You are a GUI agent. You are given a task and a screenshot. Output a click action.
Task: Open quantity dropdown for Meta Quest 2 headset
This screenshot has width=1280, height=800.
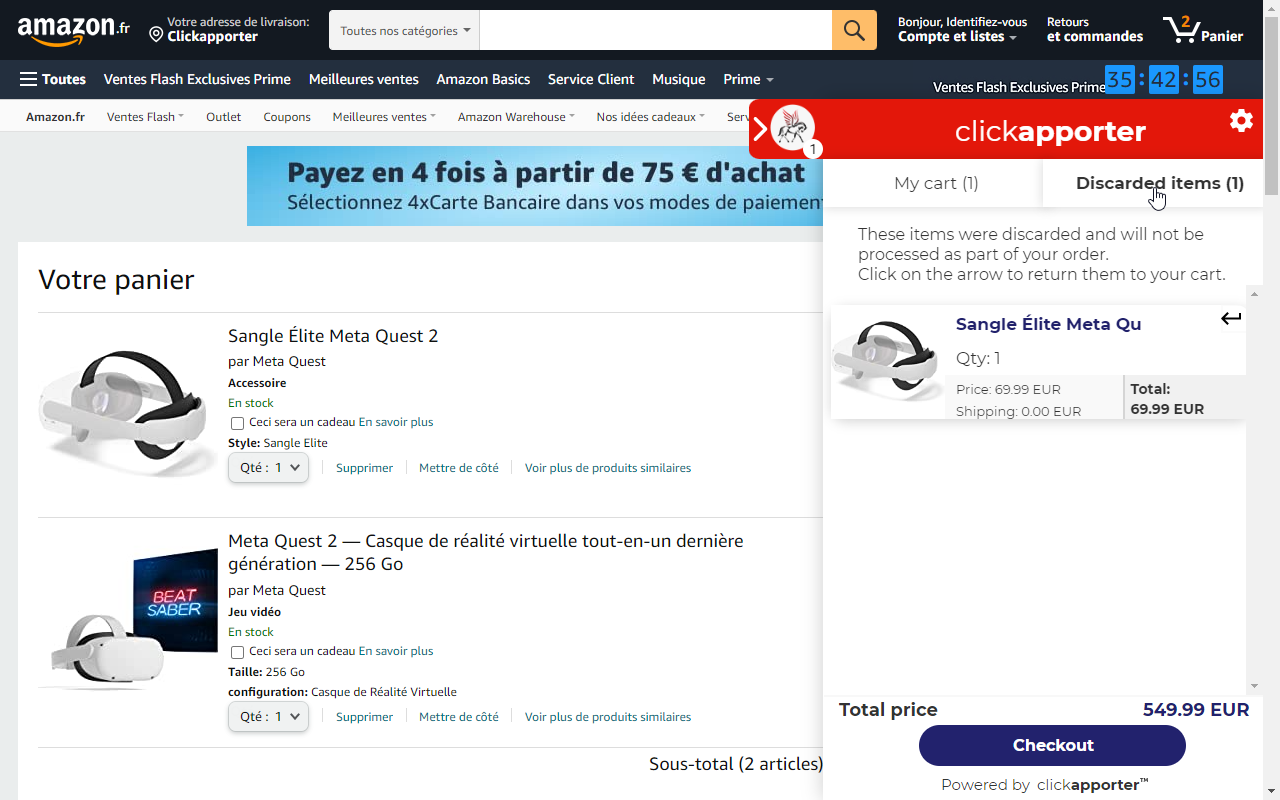click(268, 717)
